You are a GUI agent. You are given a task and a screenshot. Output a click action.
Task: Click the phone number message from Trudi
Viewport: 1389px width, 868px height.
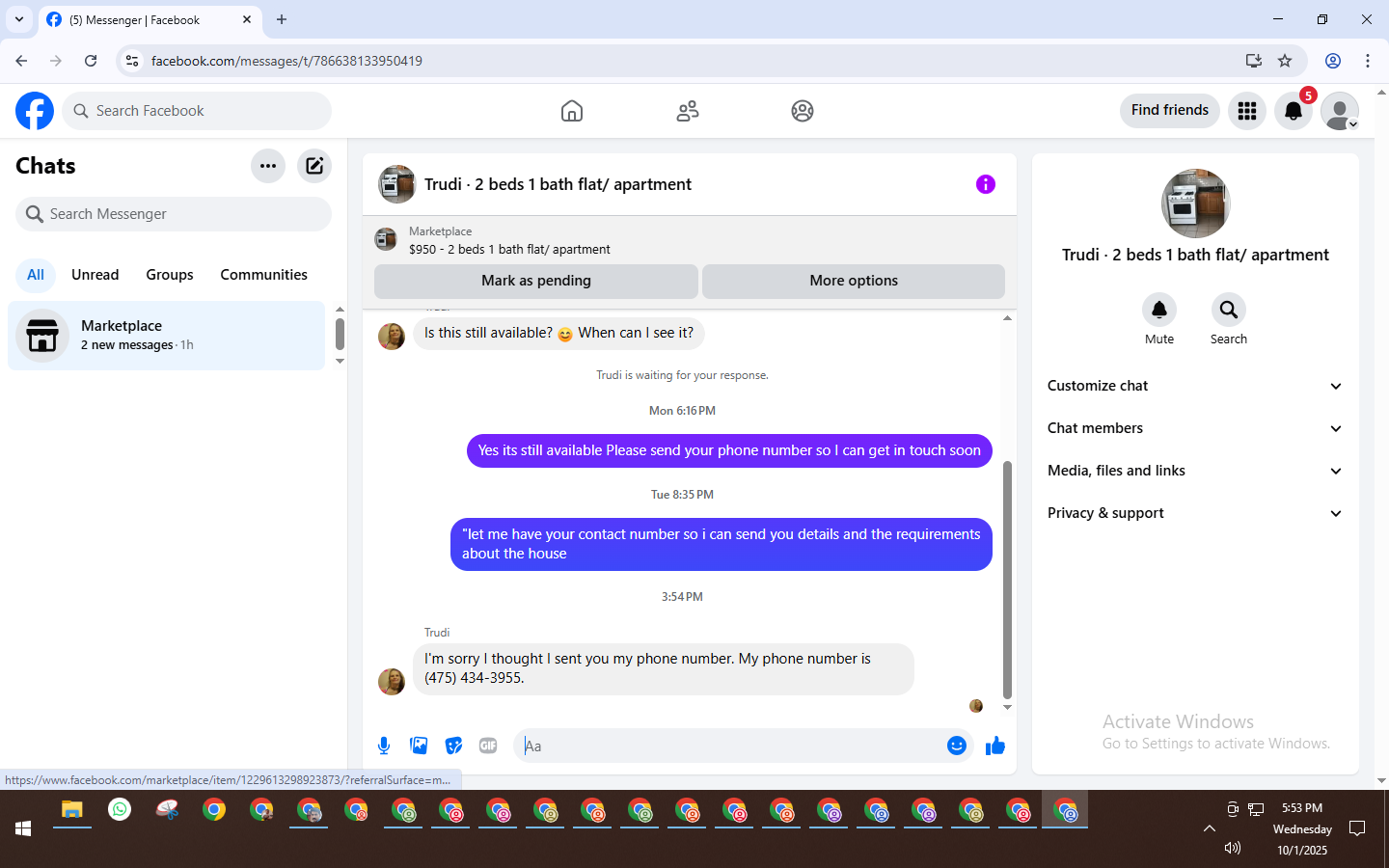(664, 668)
